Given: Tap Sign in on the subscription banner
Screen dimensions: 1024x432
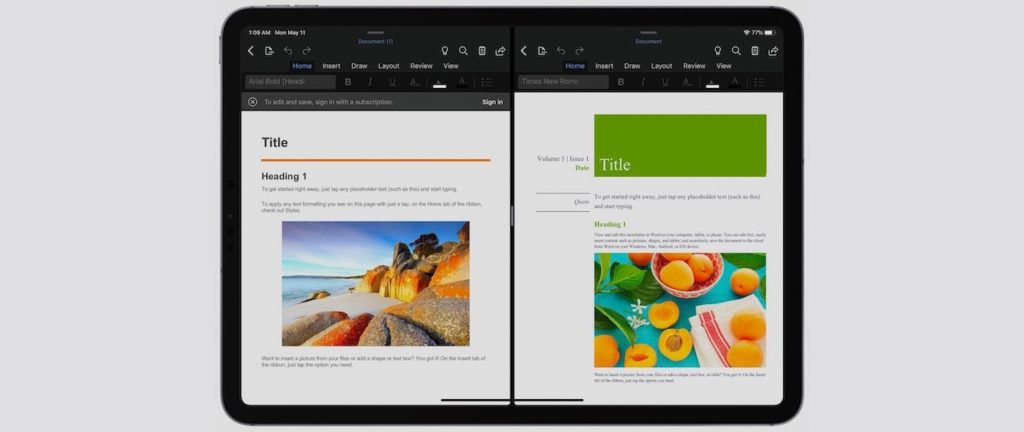Looking at the screenshot, I should point(492,102).
